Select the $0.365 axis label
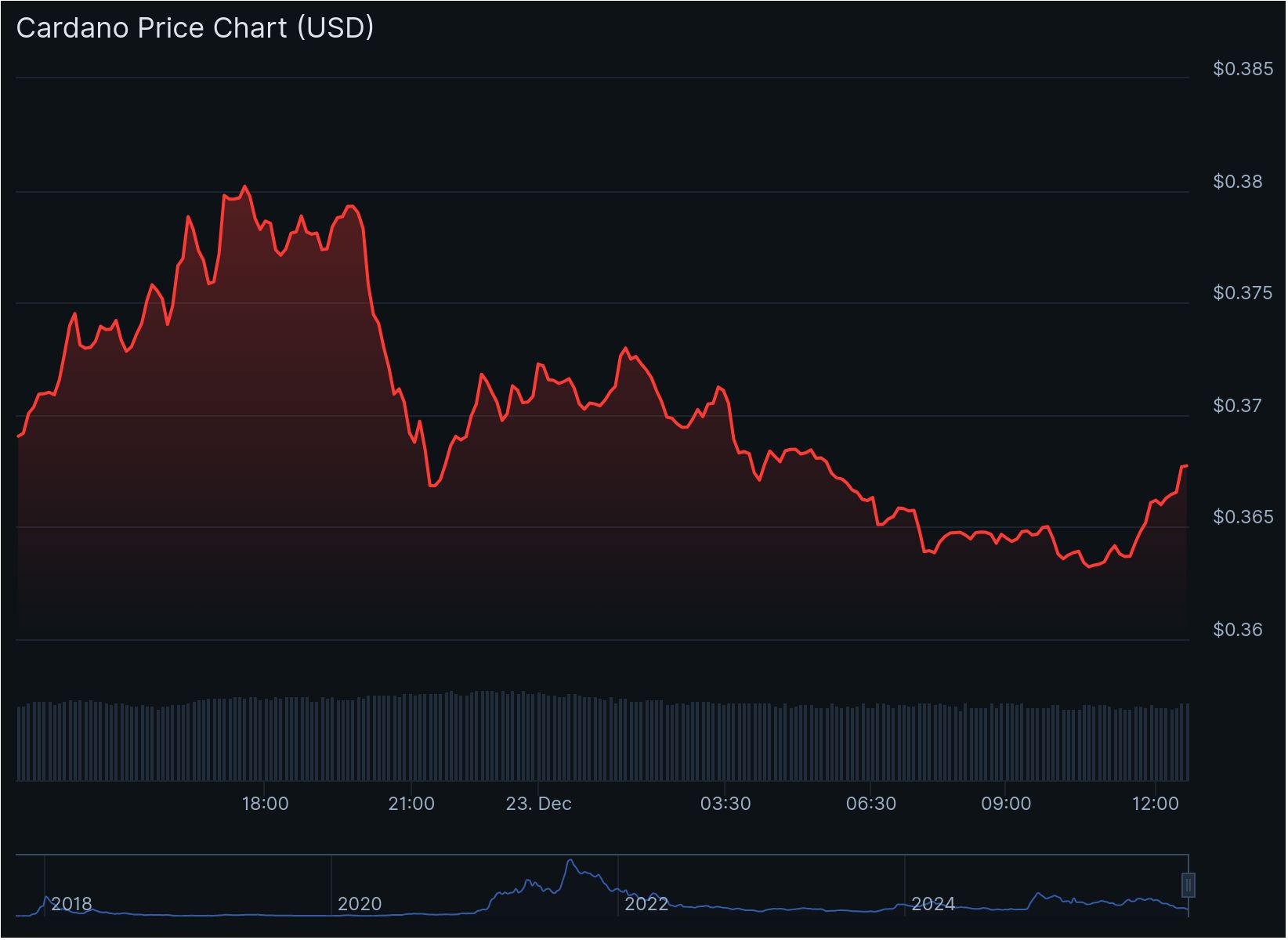This screenshot has width=1288, height=940. (x=1241, y=517)
